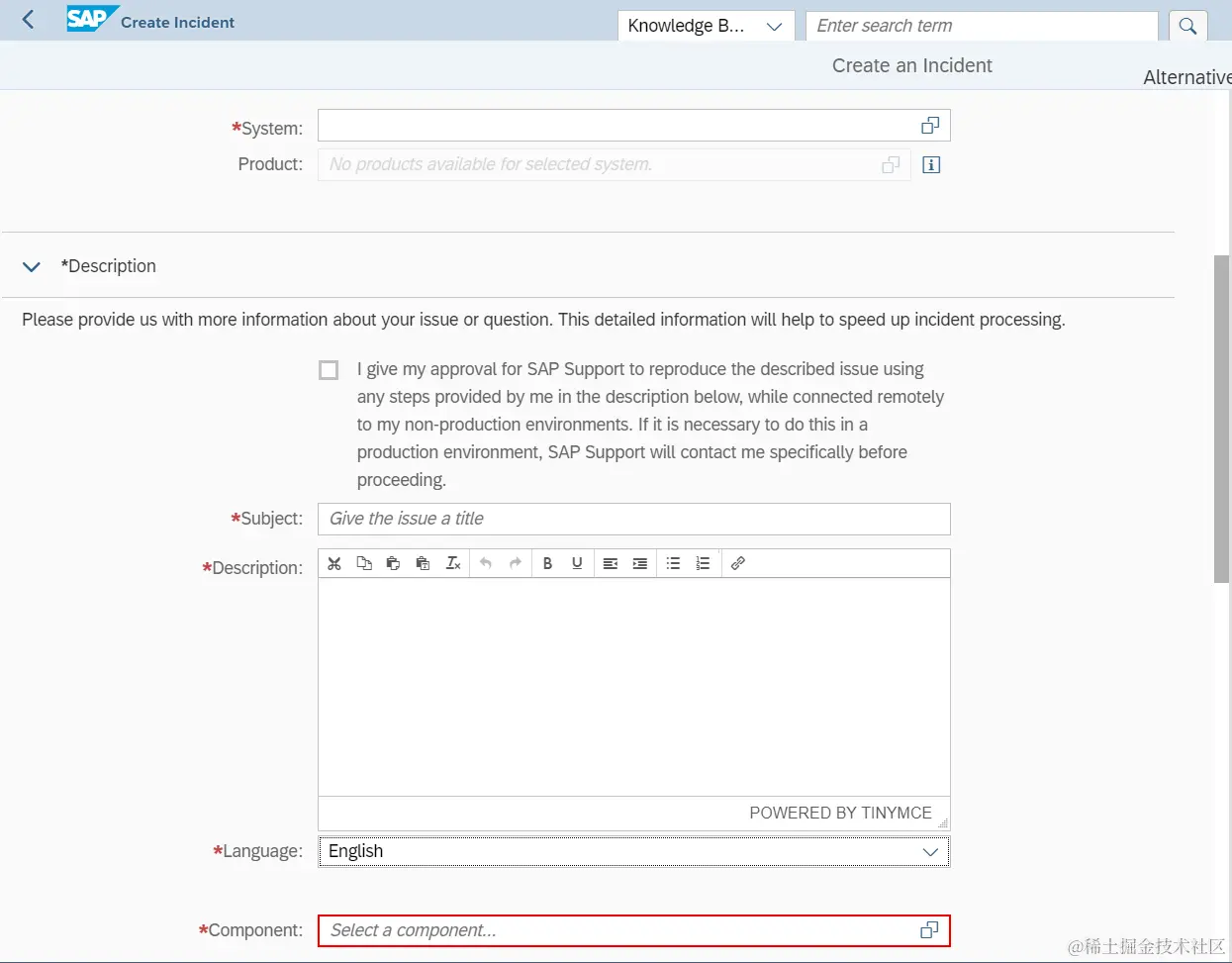
Task: Cut selected text in description editor
Action: [x=334, y=563]
